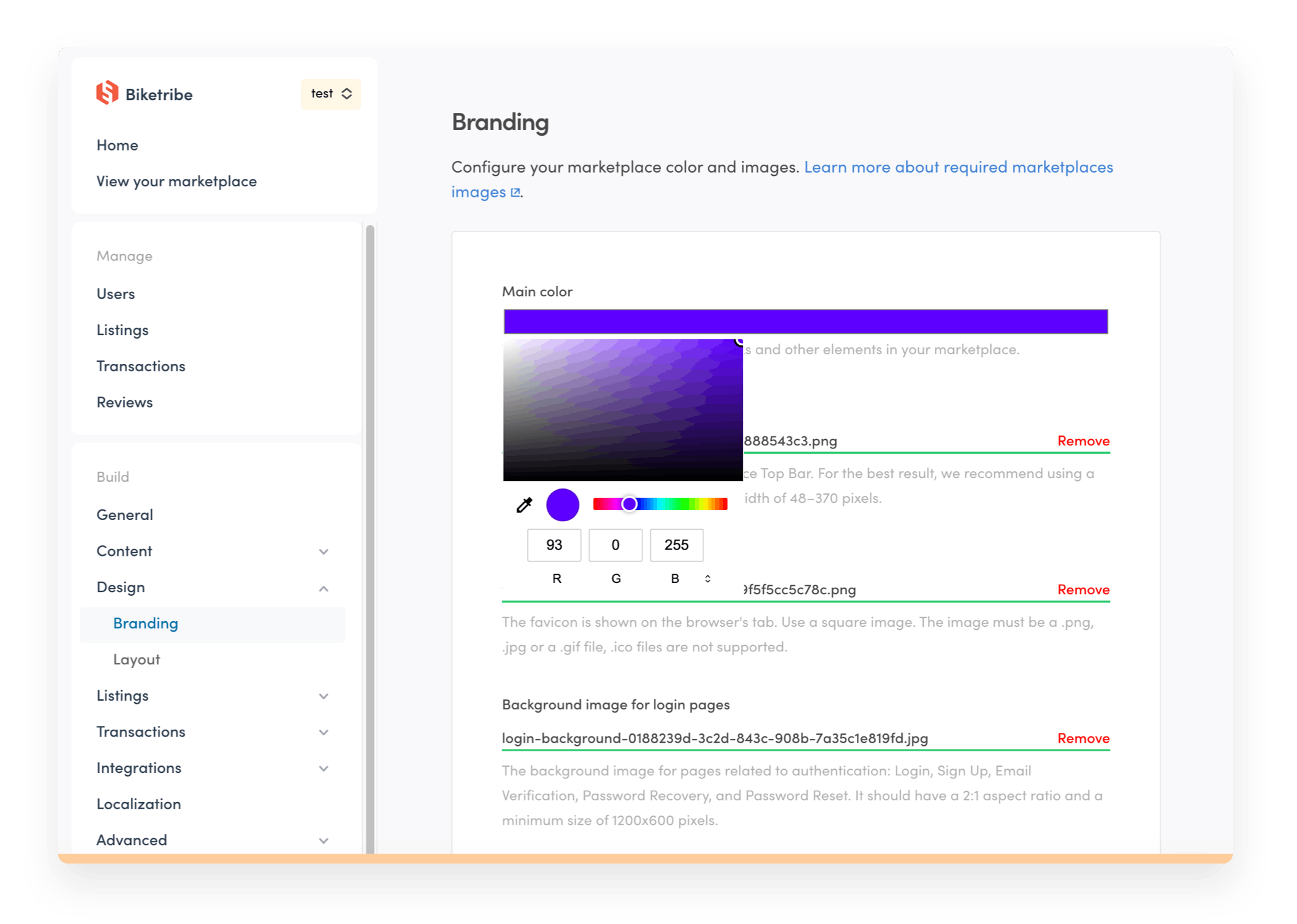Edit the red value input field
The height and width of the screenshot is (924, 1297).
click(553, 545)
